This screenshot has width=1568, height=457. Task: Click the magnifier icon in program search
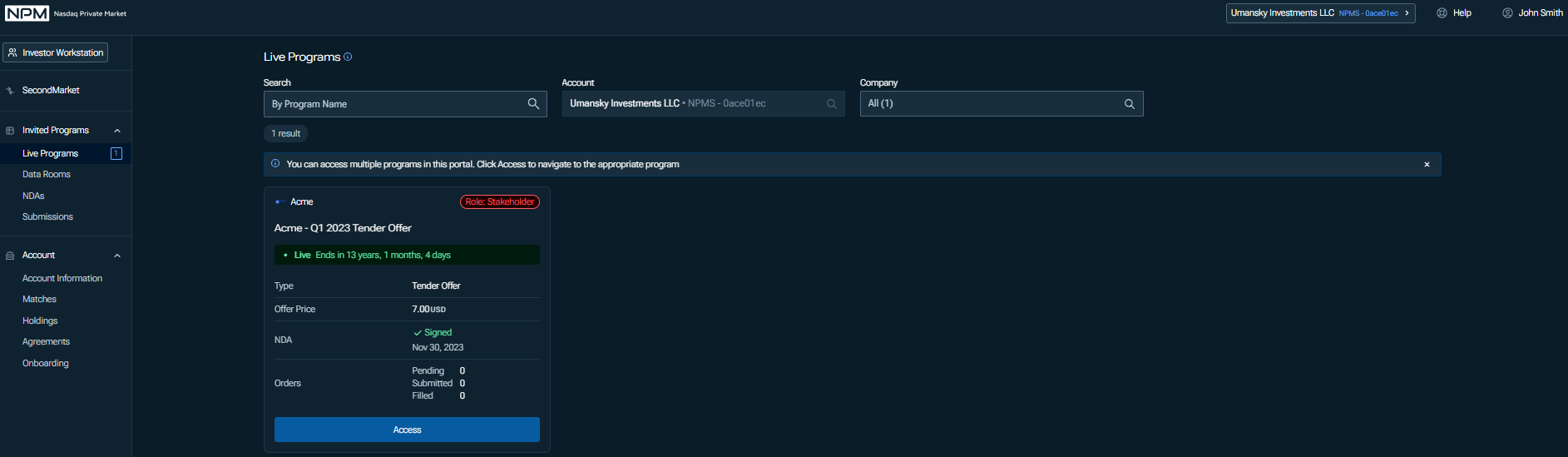coord(533,104)
